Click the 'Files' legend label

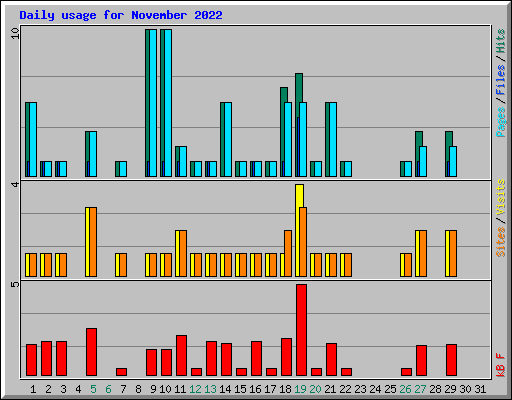point(500,80)
